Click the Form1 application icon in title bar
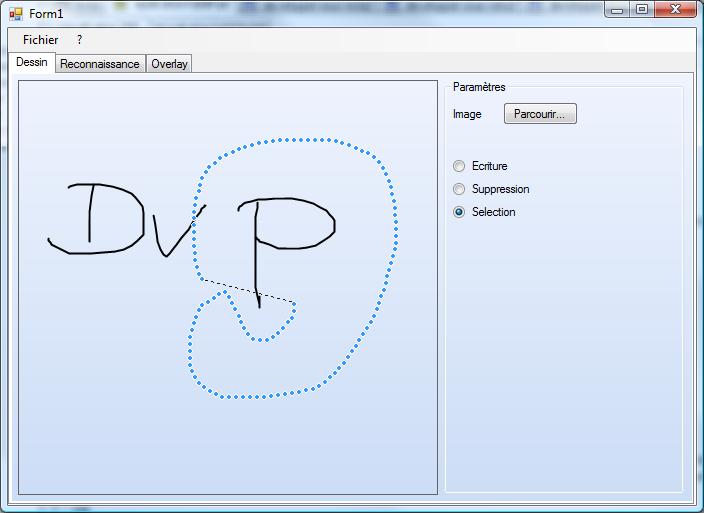 coord(15,14)
